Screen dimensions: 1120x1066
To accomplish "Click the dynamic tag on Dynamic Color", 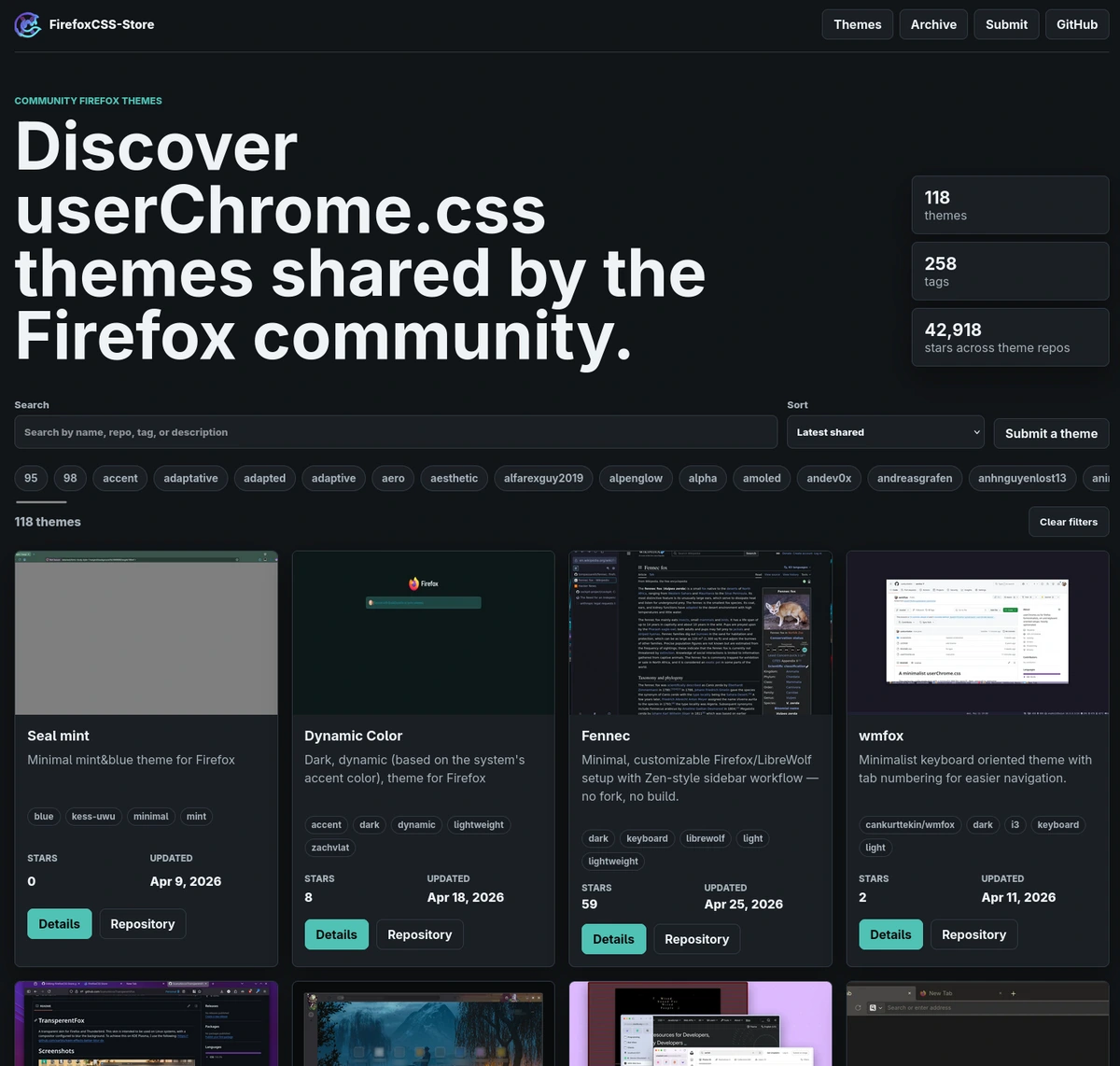I will 416,824.
